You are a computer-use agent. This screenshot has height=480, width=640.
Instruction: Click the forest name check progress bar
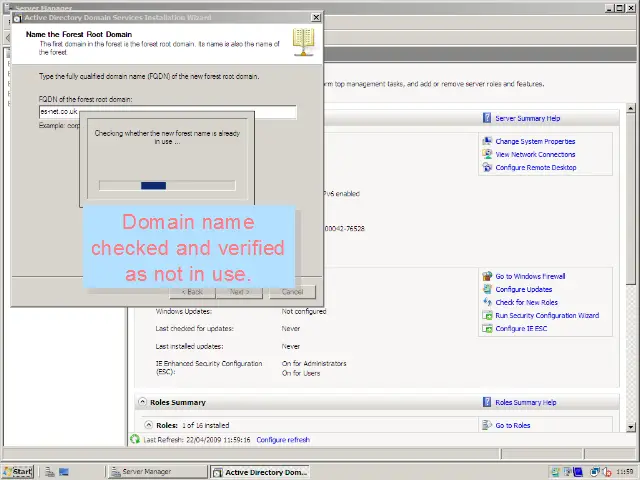coord(167,186)
